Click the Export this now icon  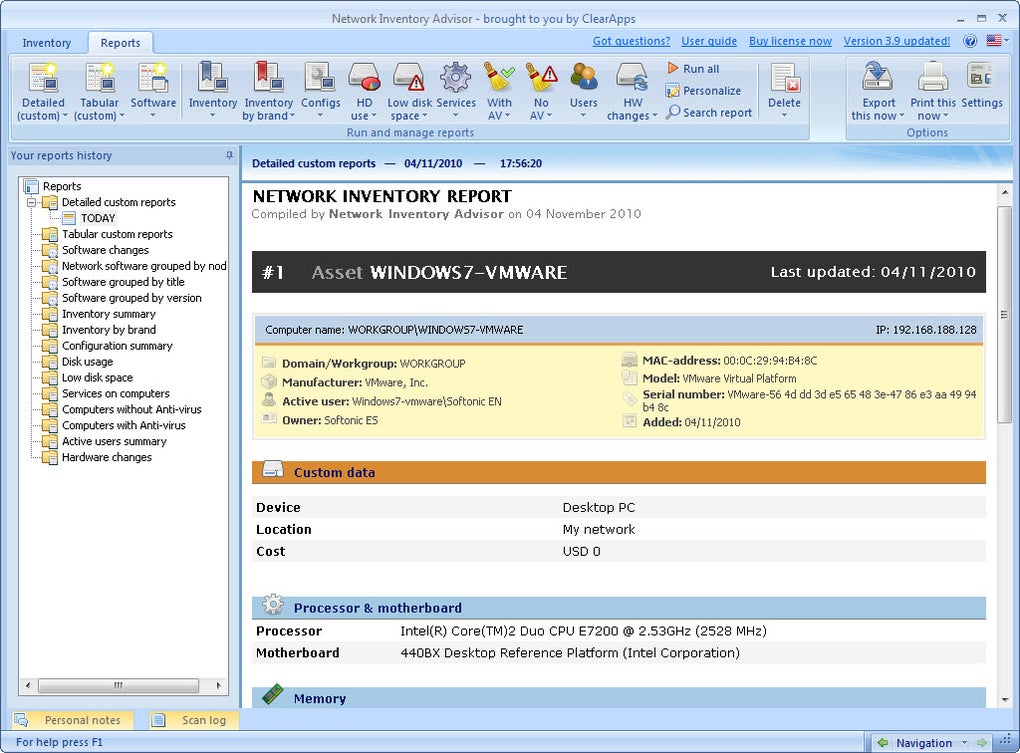coord(878,77)
